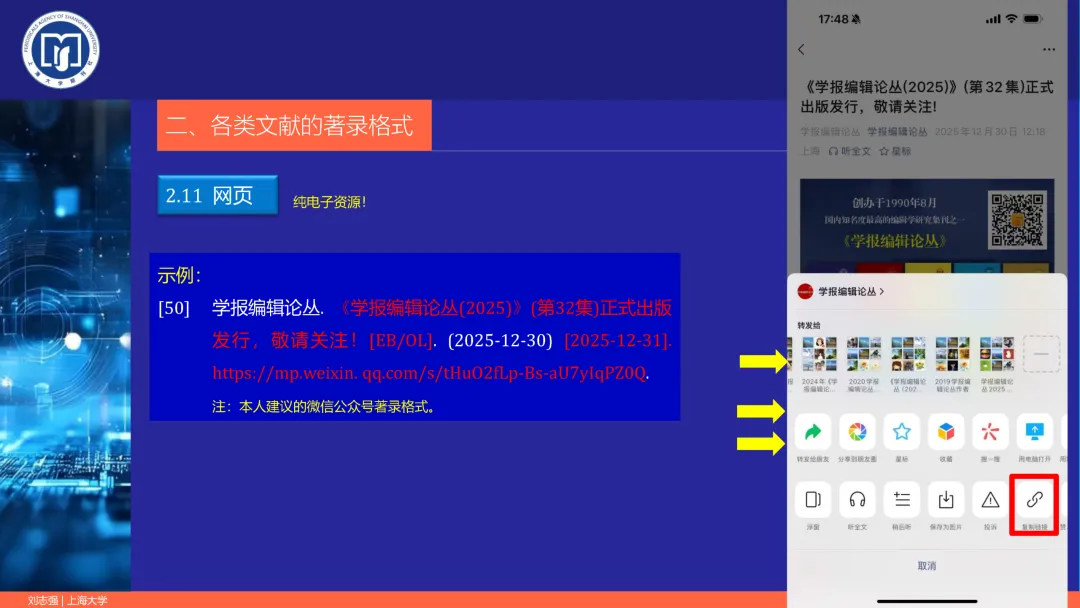Tap the 转发给 section label
This screenshot has width=1080, height=608.
pos(809,325)
